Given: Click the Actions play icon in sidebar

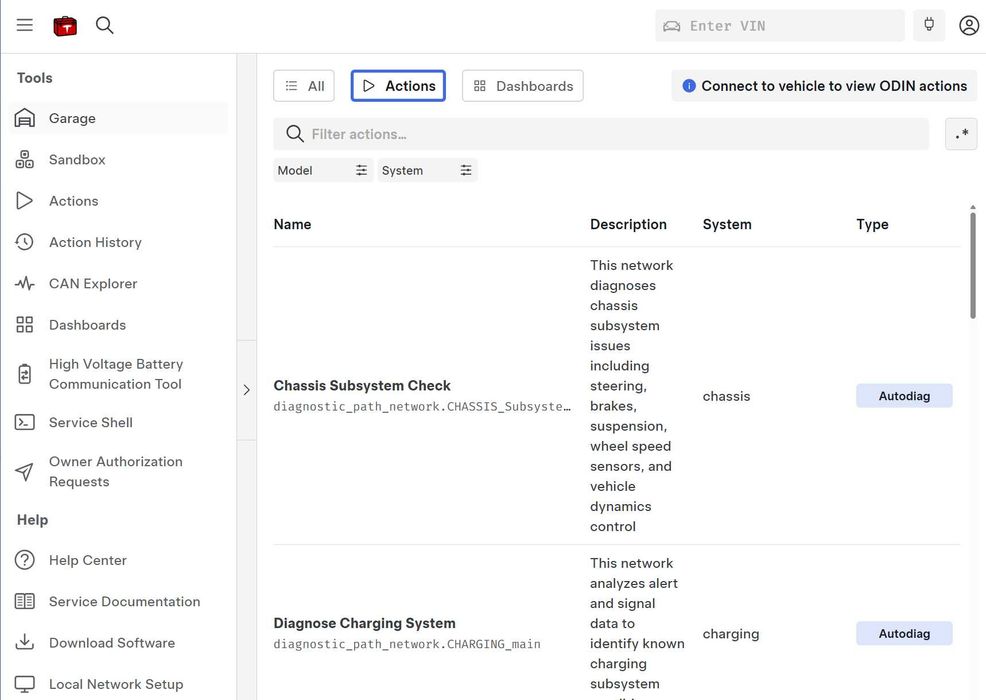Looking at the screenshot, I should 25,201.
